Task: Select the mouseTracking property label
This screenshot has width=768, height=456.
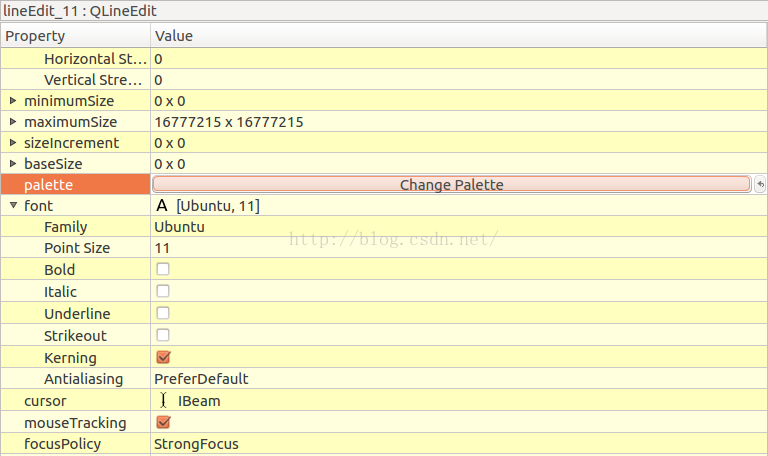Action: pos(75,423)
